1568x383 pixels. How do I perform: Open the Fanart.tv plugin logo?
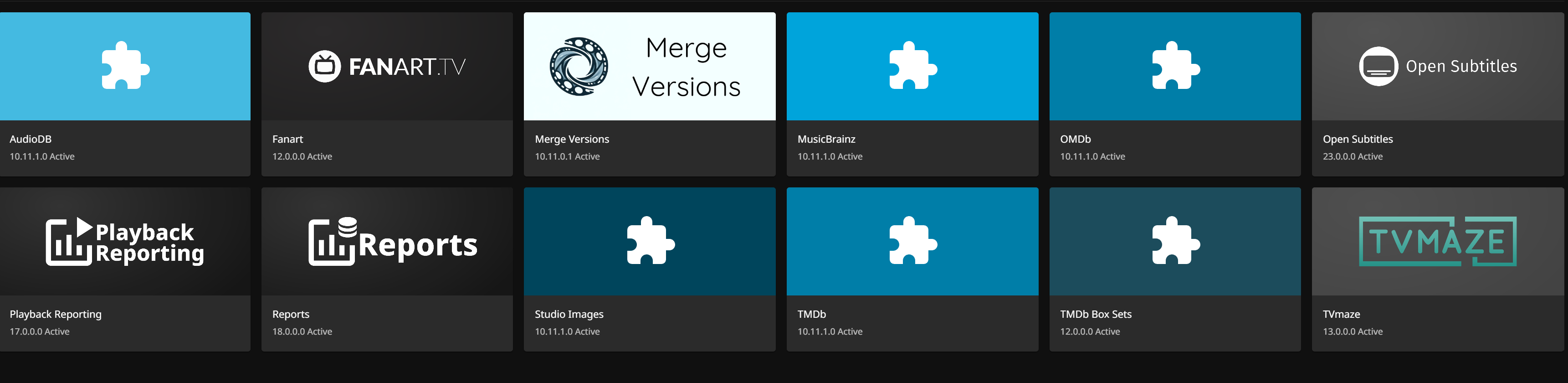387,67
